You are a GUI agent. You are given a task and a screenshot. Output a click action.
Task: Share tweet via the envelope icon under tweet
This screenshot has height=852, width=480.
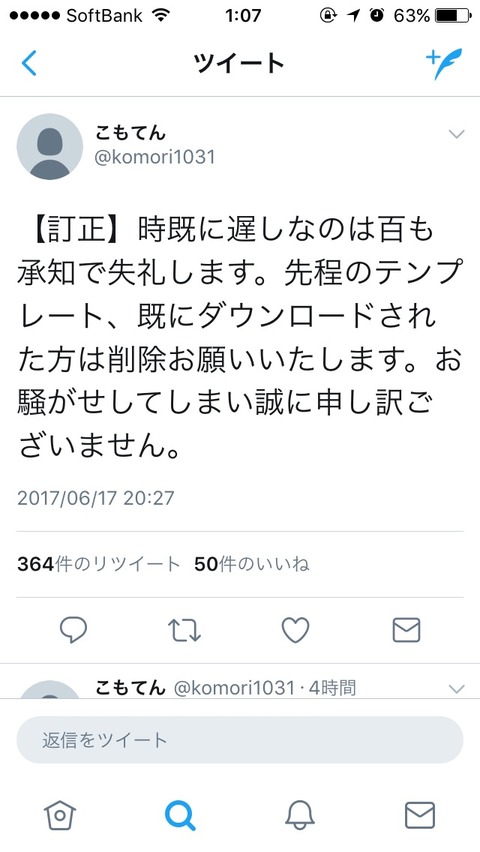click(x=407, y=630)
